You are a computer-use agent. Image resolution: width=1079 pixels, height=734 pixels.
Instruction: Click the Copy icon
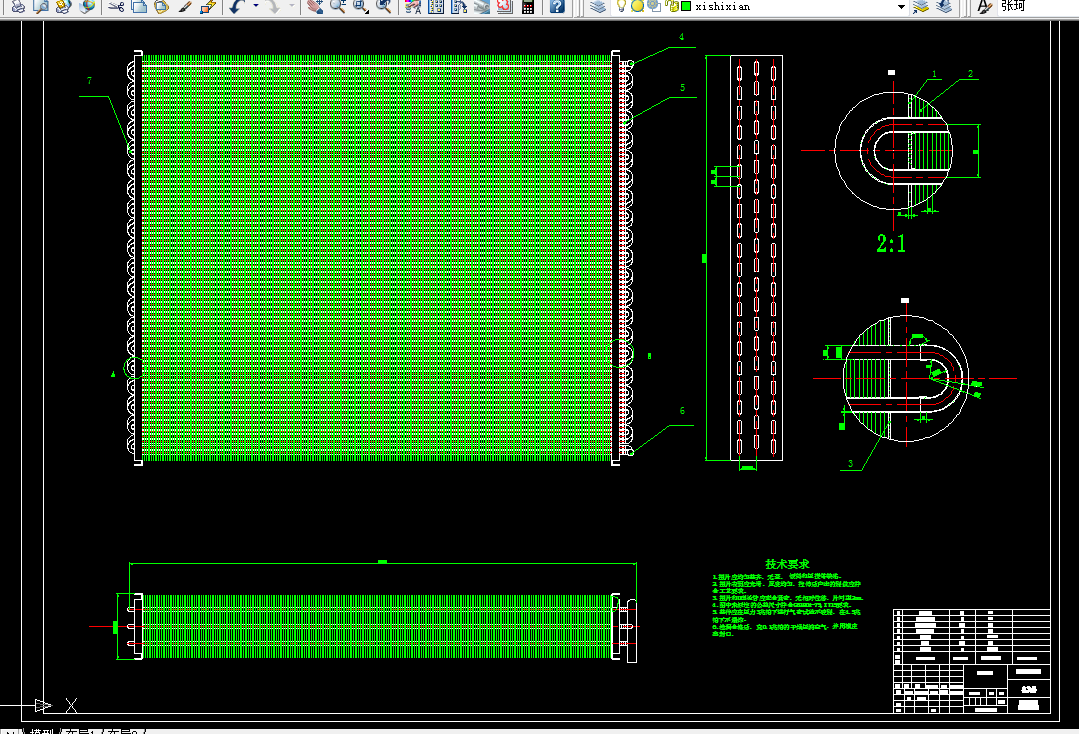tap(139, 6)
